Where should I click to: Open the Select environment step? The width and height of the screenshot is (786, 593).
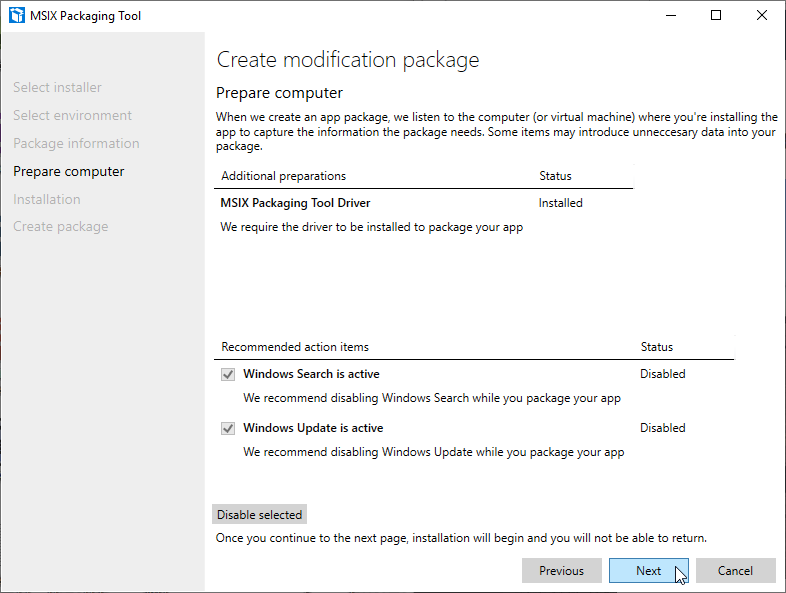tap(72, 116)
